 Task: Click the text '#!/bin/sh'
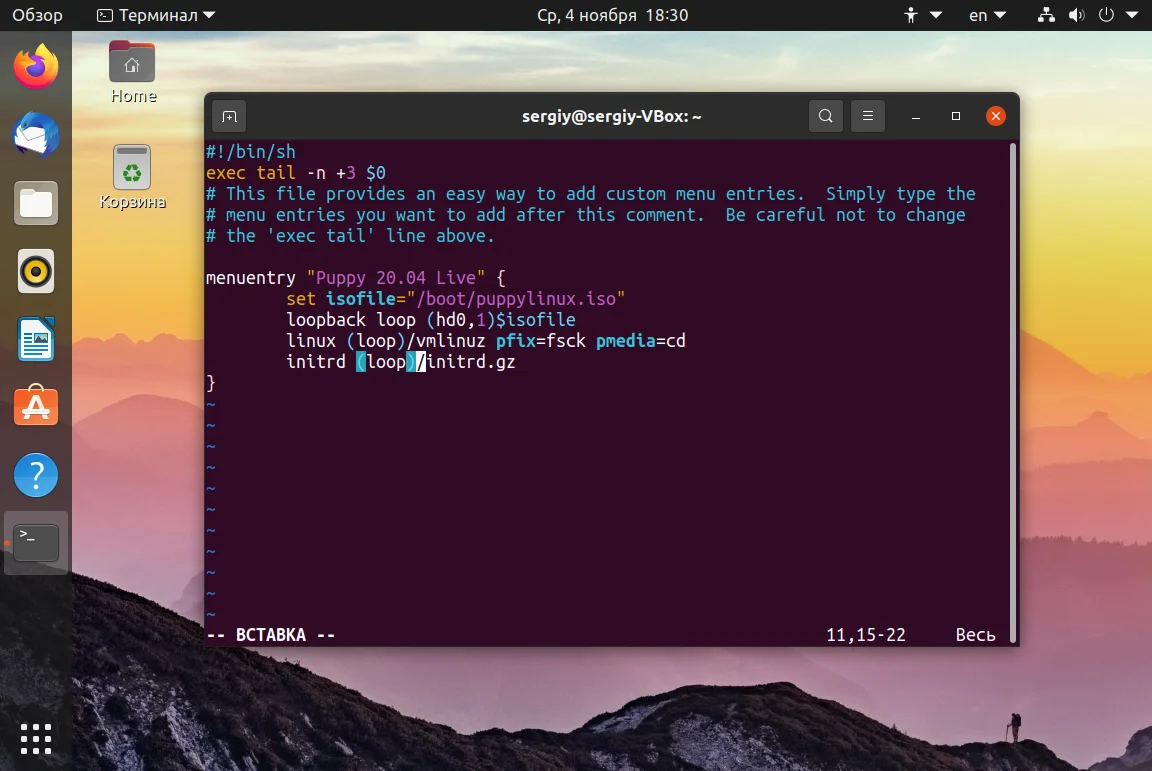tap(251, 151)
